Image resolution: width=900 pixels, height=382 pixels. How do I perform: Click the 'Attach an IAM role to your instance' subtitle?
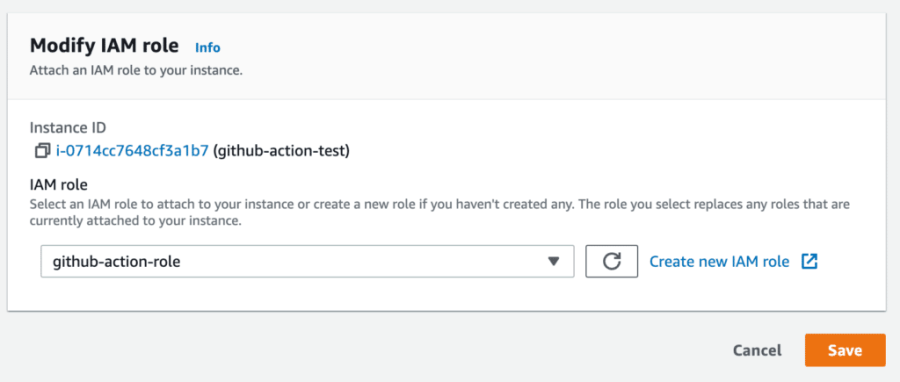point(136,73)
